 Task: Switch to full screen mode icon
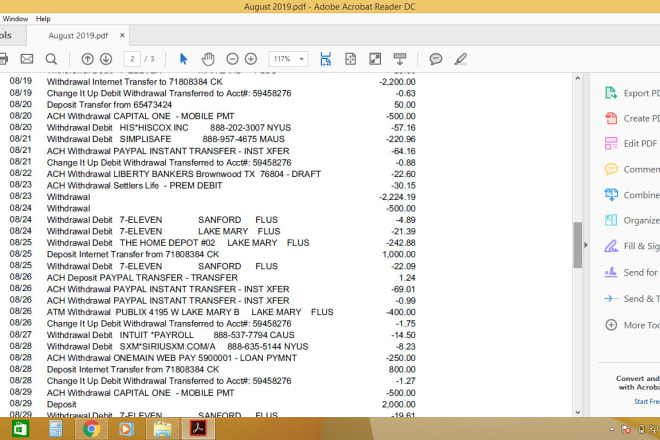pos(375,59)
